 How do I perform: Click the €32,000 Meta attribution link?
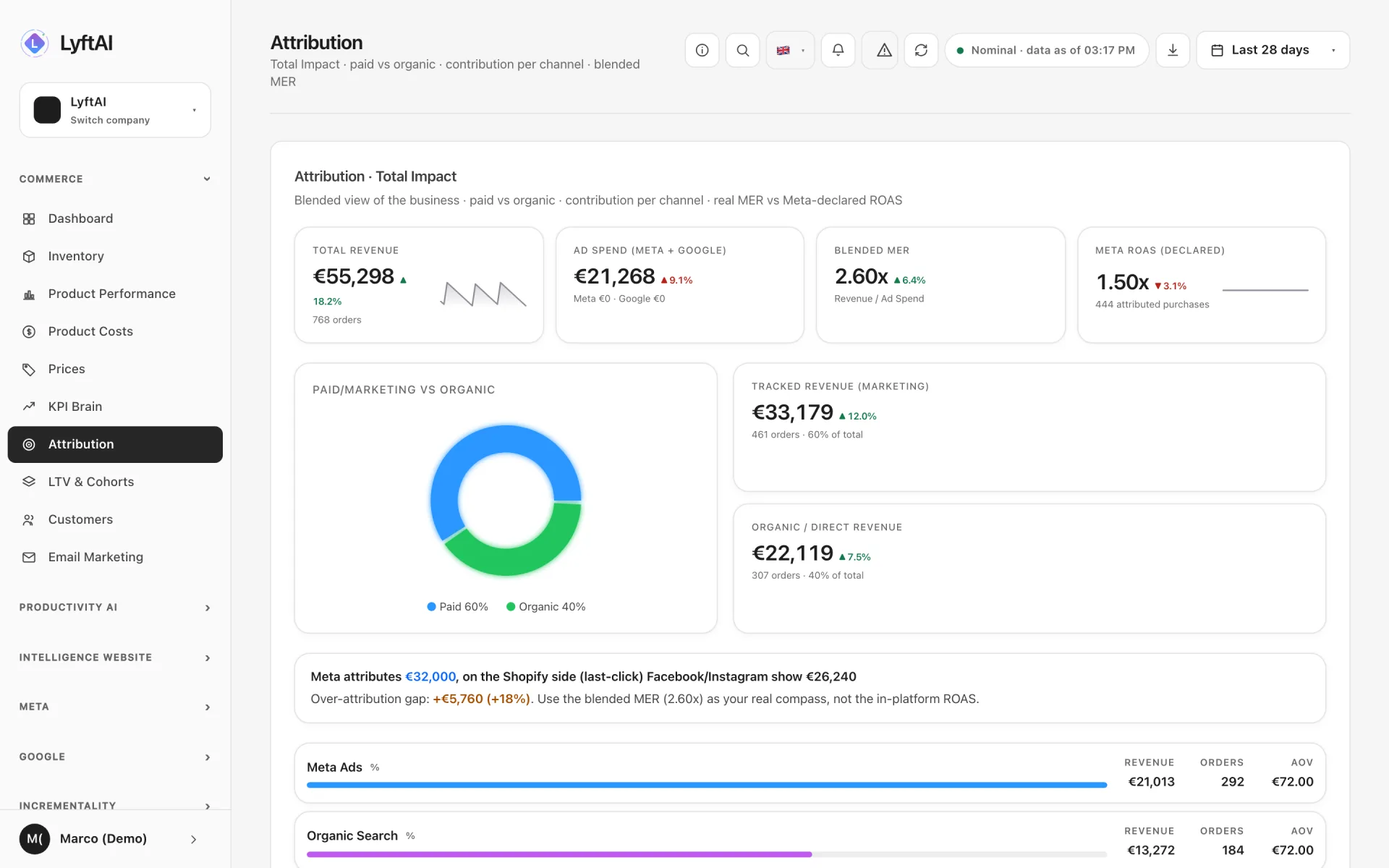click(430, 677)
